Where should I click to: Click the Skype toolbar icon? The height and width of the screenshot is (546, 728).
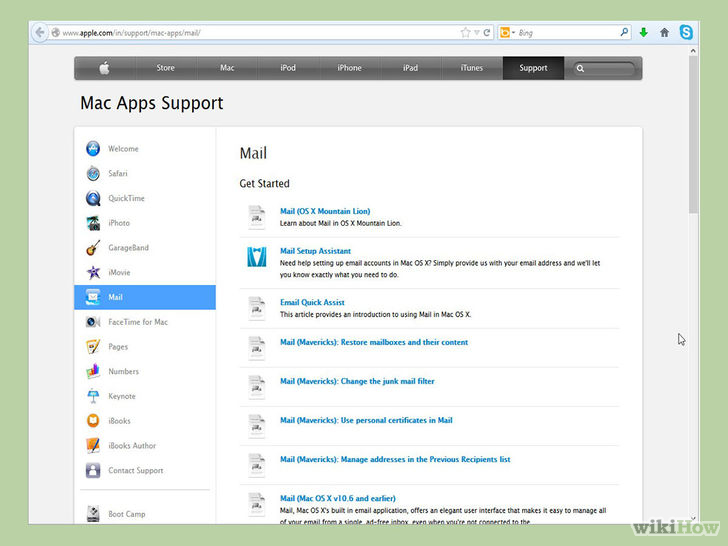pyautogui.click(x=686, y=32)
